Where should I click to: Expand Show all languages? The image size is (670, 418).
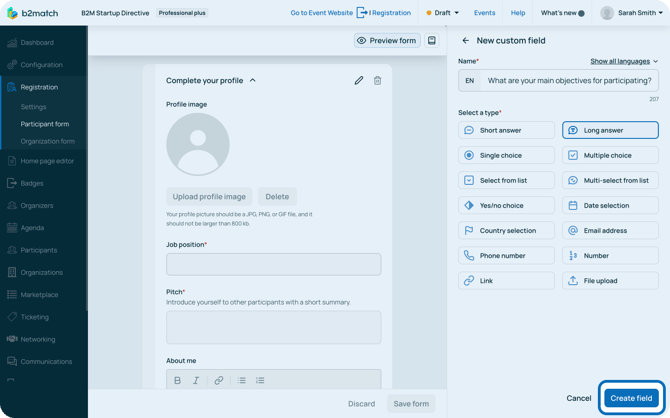click(624, 62)
